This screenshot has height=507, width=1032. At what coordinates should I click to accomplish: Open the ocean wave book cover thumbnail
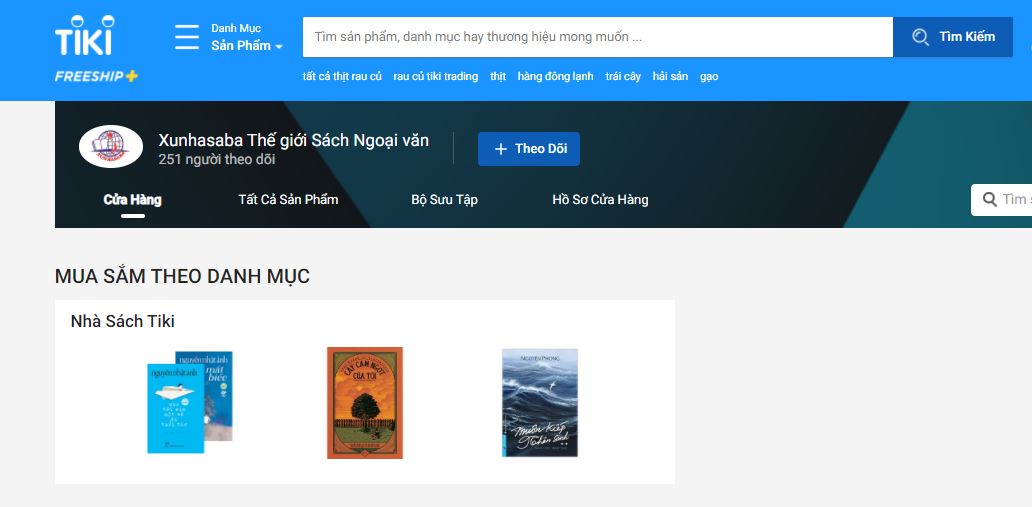click(x=539, y=403)
